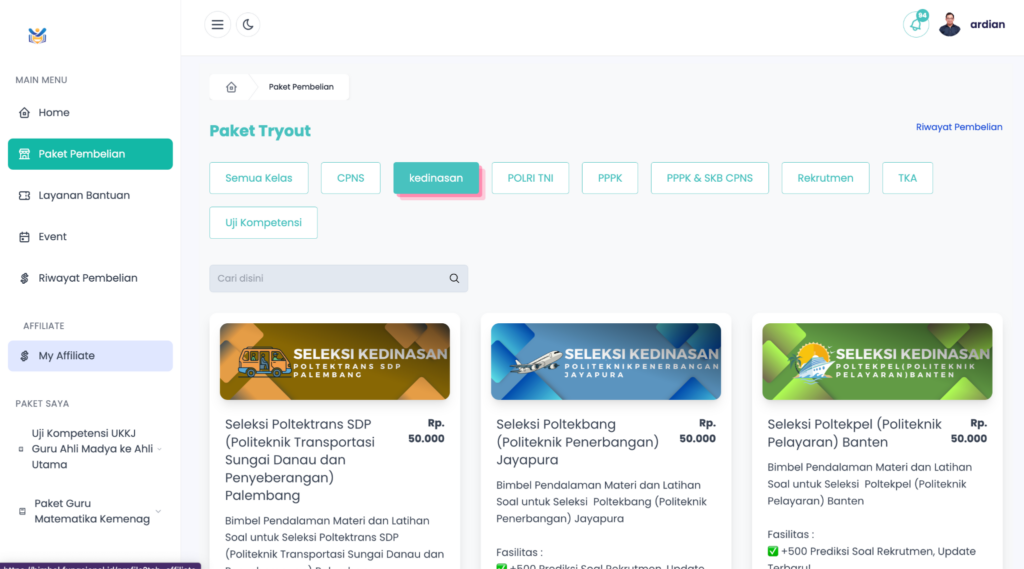The height and width of the screenshot is (569, 1024).
Task: Select the Uji Kompetensi filter
Action: coord(263,223)
